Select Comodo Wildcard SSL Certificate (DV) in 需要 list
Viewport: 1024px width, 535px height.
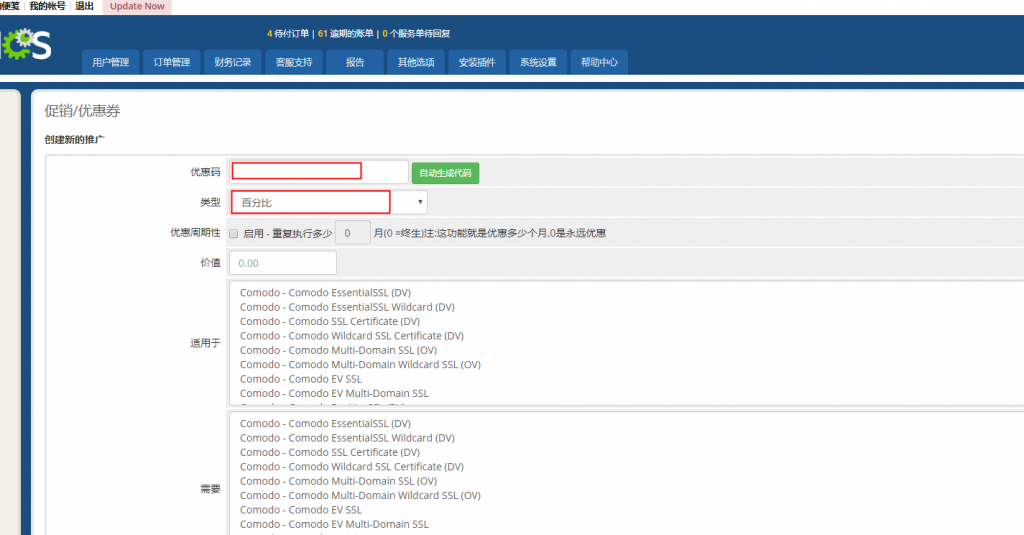coord(351,466)
